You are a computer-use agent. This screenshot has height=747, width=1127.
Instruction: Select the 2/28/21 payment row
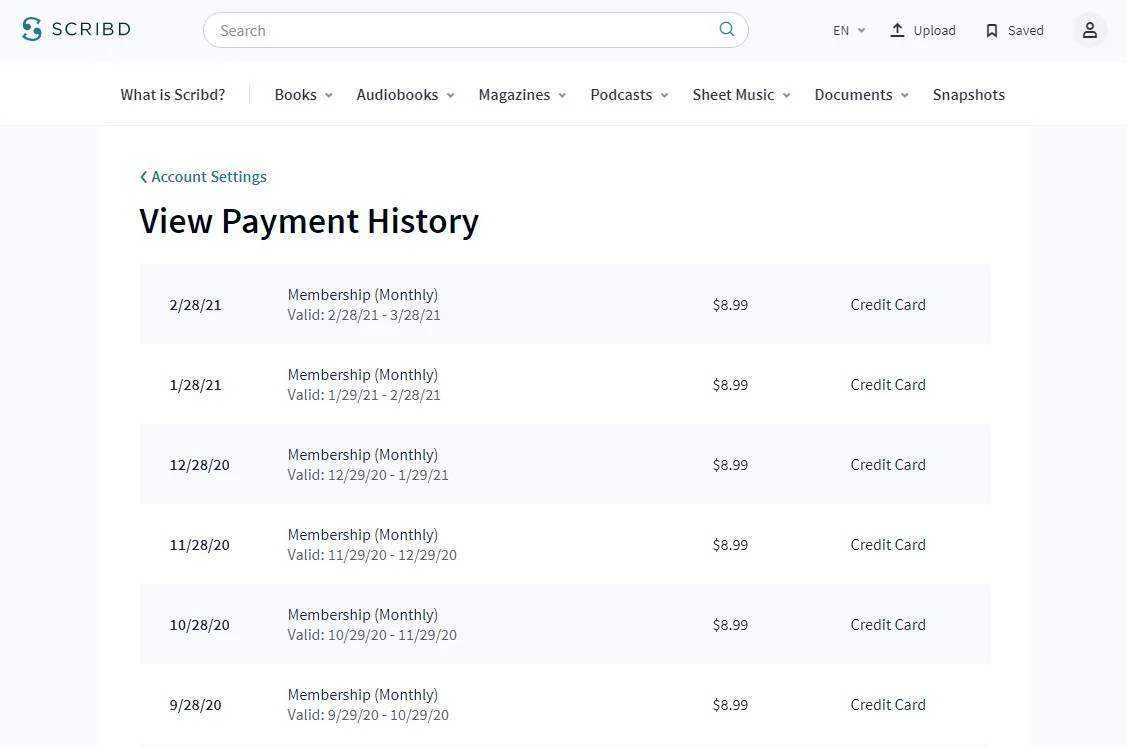click(x=565, y=304)
